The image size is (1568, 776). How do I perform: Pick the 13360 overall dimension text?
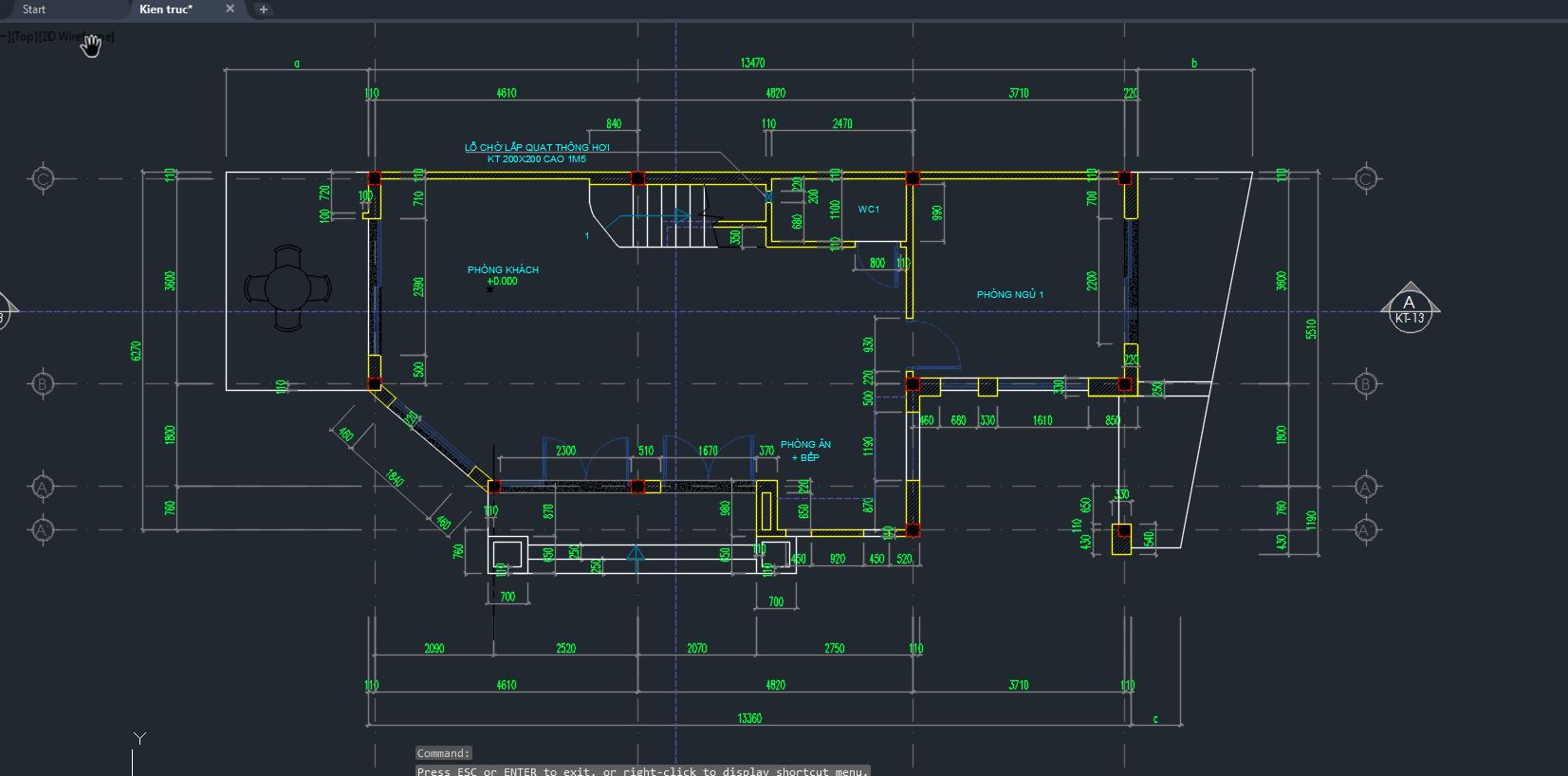tap(749, 718)
